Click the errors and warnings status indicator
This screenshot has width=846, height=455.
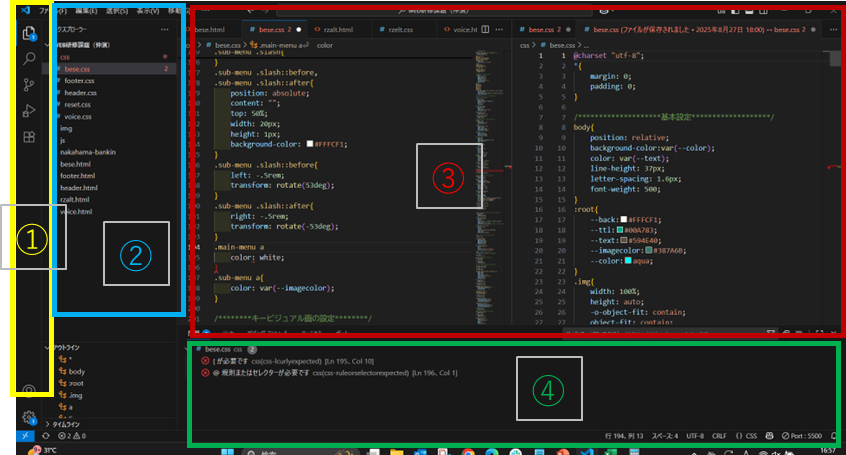tap(71, 437)
